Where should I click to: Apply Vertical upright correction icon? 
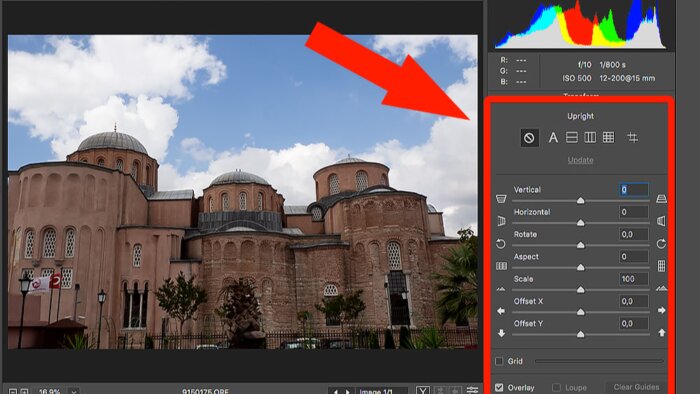590,137
